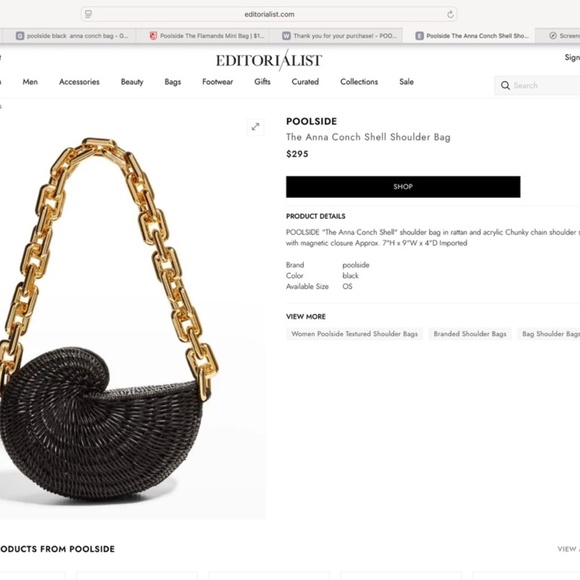Click Women Poolside Textured Shoulder Bags tag
Image resolution: width=580 pixels, height=580 pixels.
pos(354,334)
